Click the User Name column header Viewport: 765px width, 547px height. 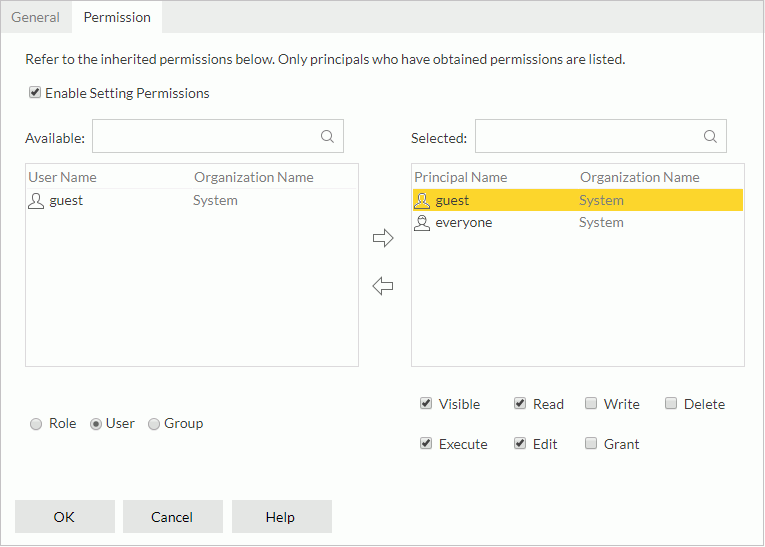(62, 177)
